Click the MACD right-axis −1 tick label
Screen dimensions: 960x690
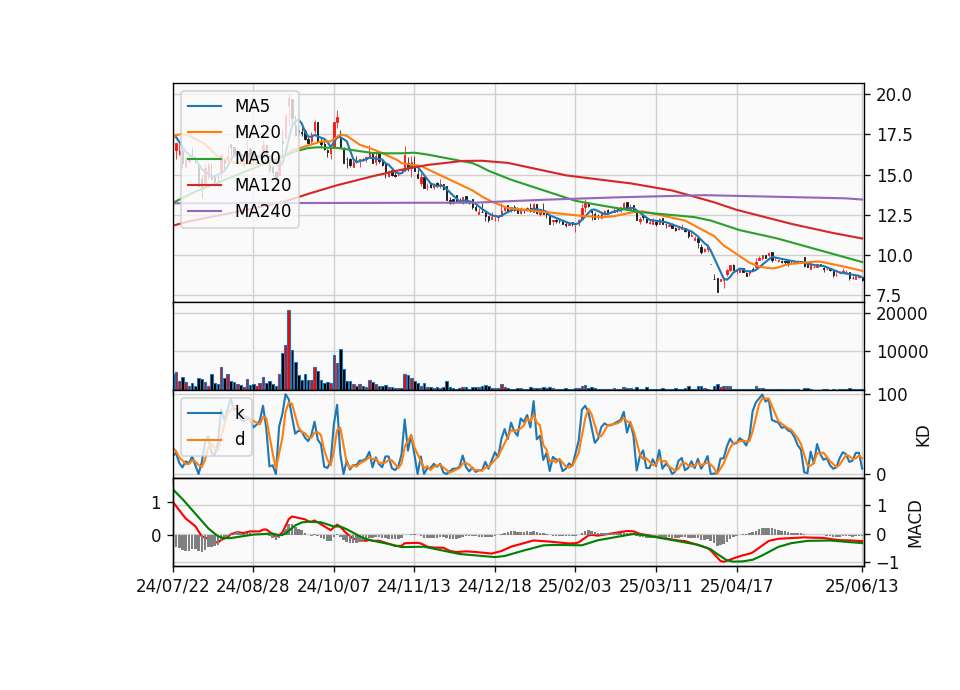(888, 563)
